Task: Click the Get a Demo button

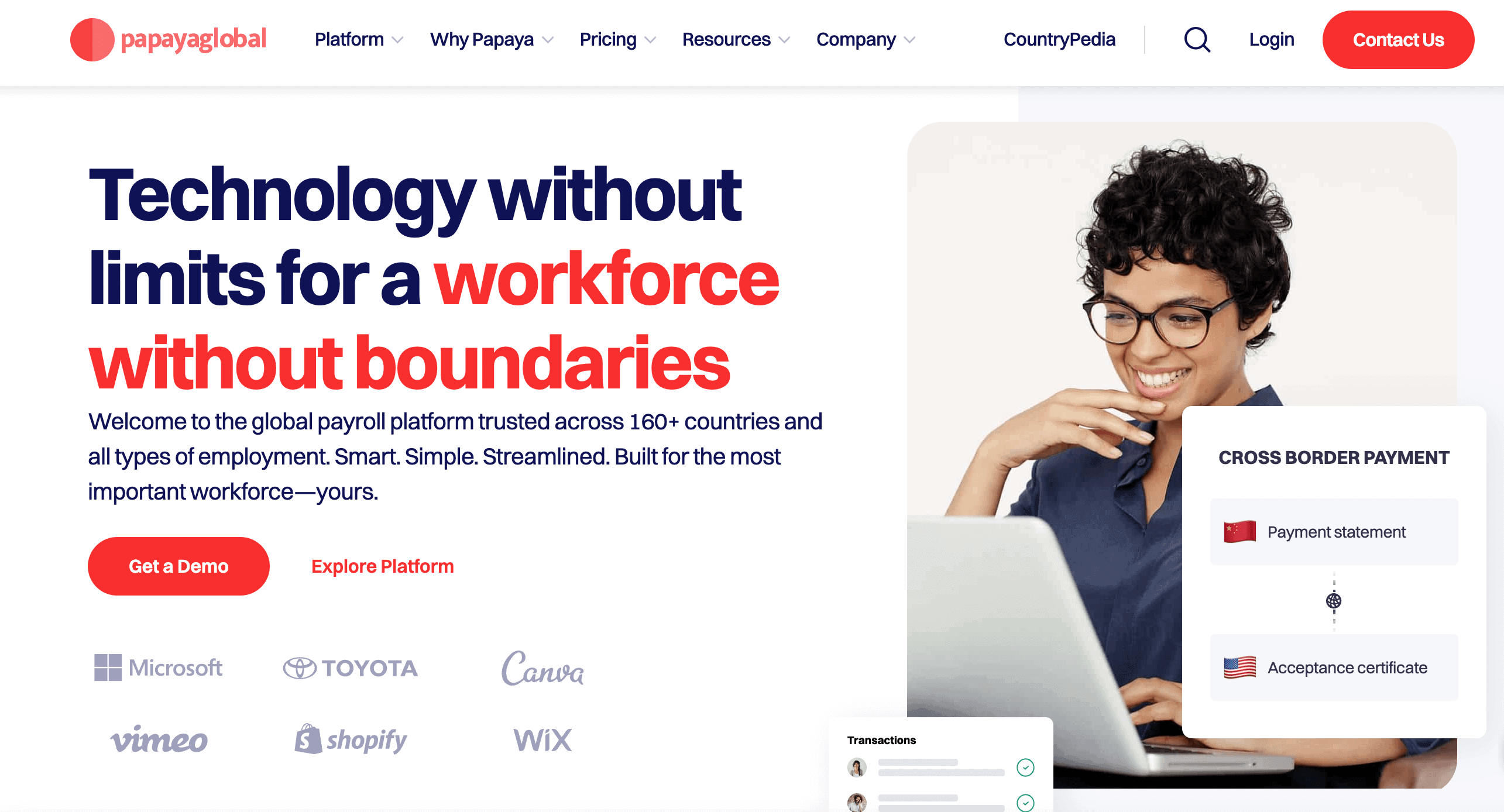Action: pos(179,566)
